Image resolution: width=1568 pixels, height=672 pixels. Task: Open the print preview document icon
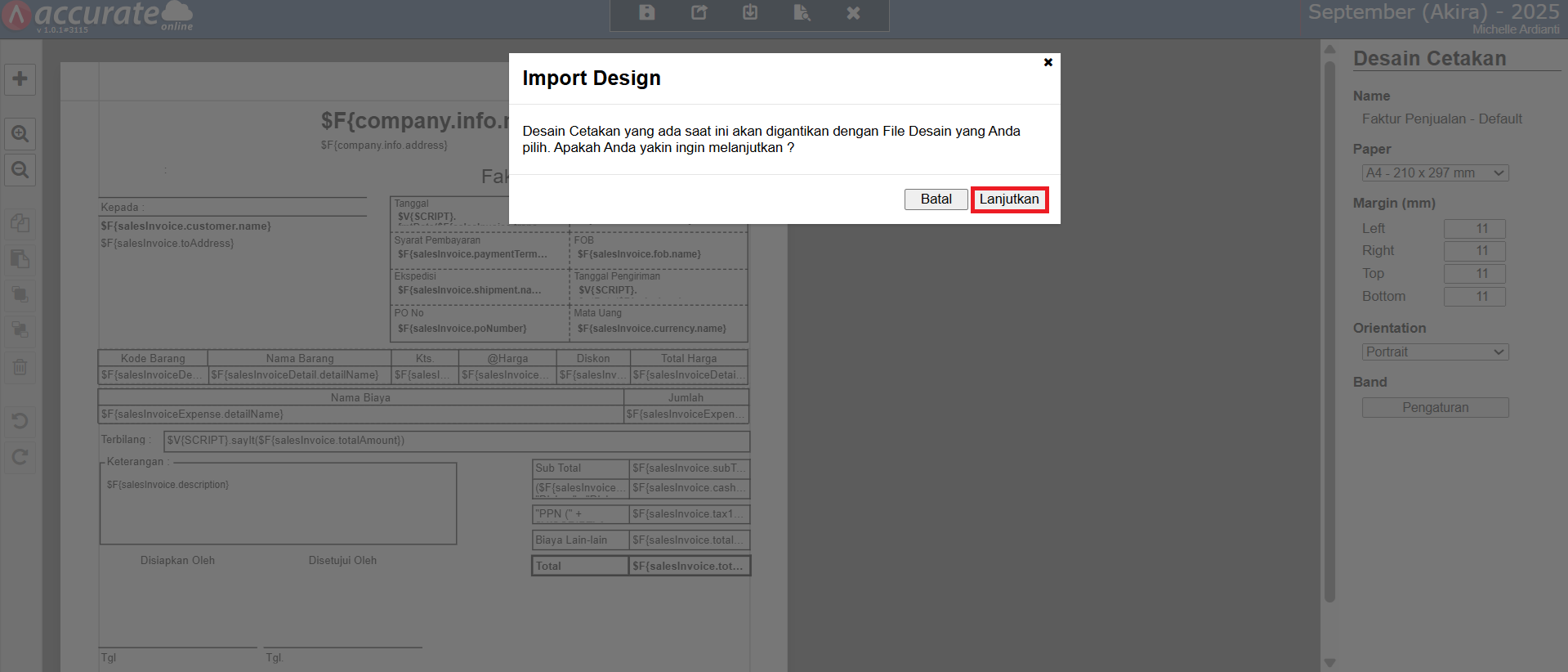tap(802, 12)
